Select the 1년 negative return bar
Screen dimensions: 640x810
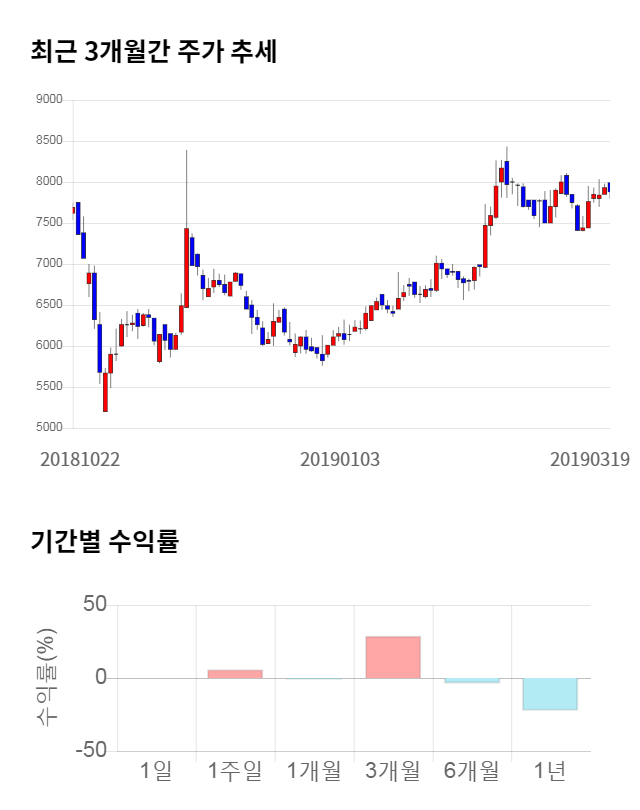pyautogui.click(x=550, y=693)
